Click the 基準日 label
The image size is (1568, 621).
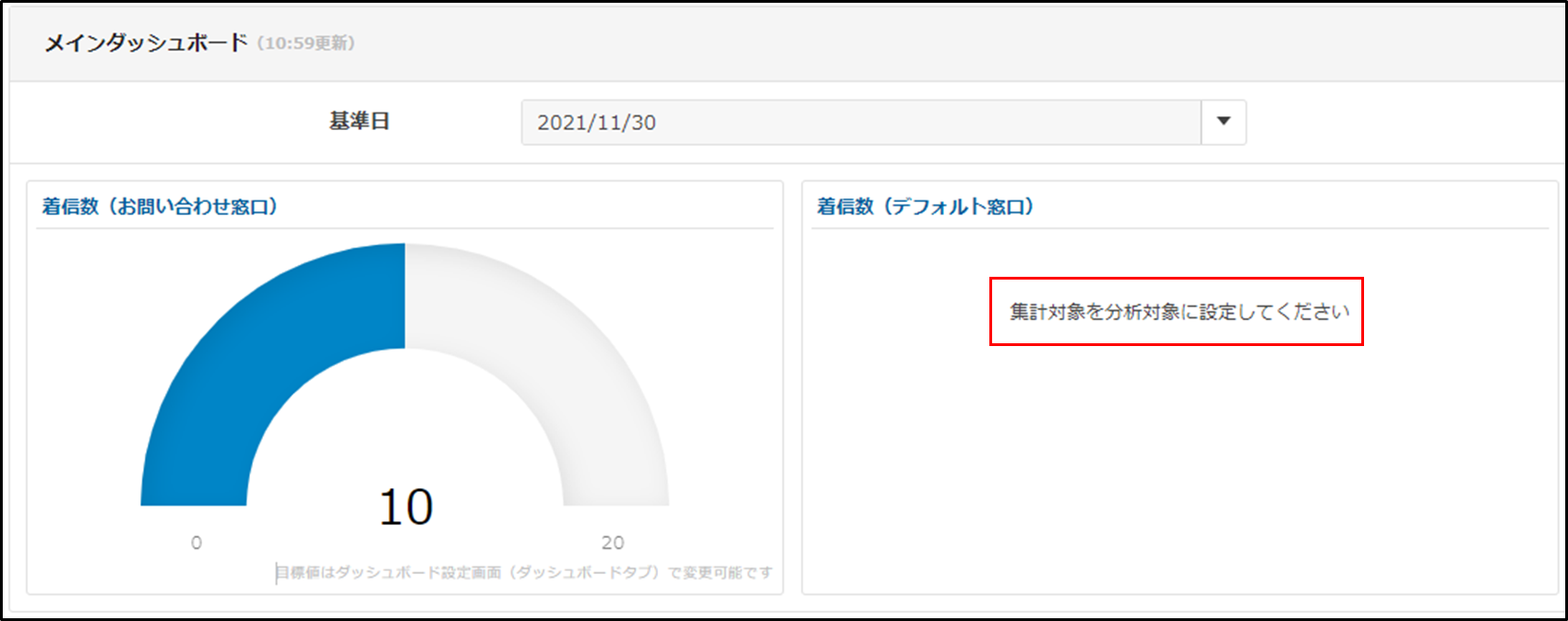click(x=359, y=122)
